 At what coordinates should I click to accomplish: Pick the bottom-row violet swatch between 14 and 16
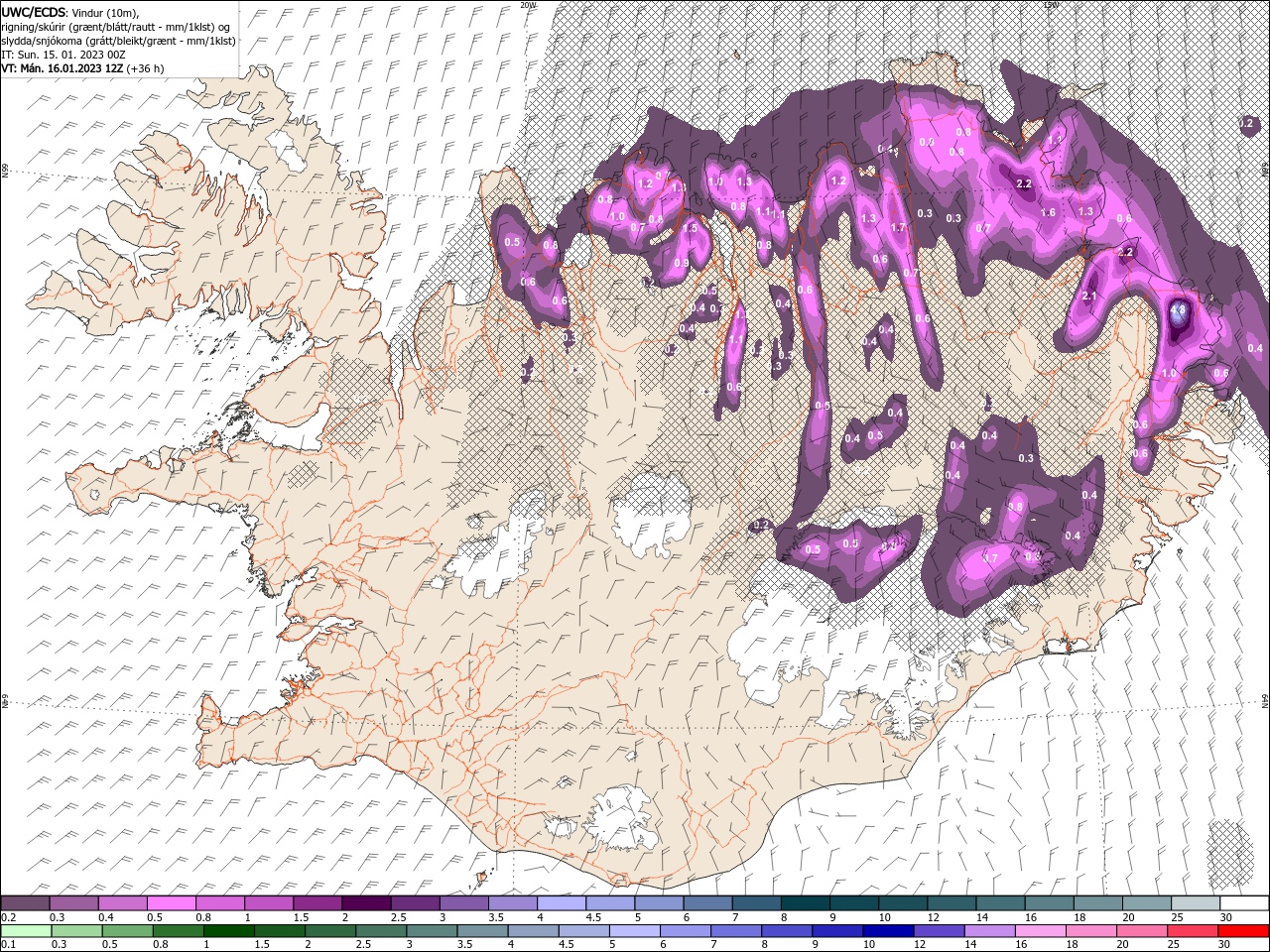click(990, 932)
